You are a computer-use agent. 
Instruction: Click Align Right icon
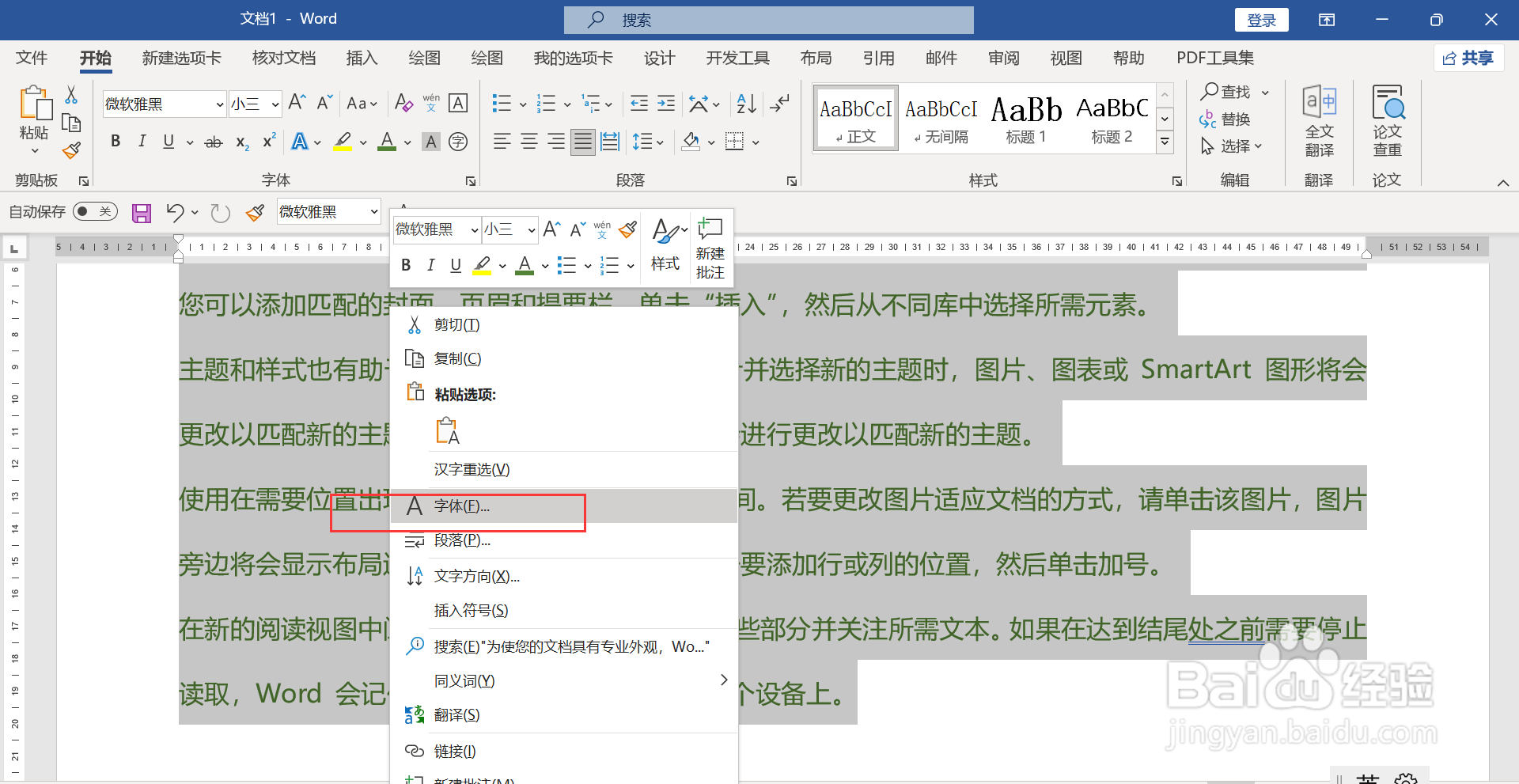click(556, 142)
